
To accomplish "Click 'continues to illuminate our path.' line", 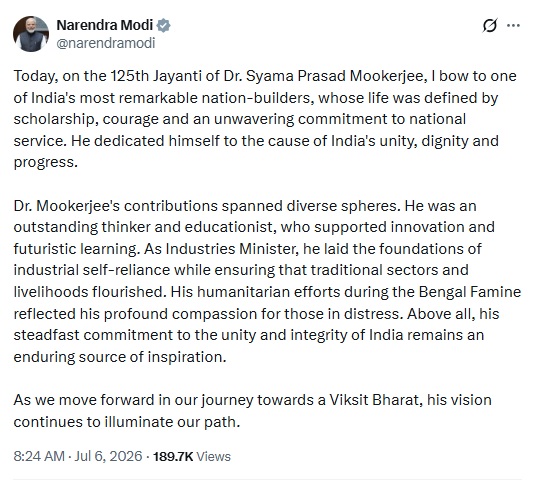I will tap(127, 422).
